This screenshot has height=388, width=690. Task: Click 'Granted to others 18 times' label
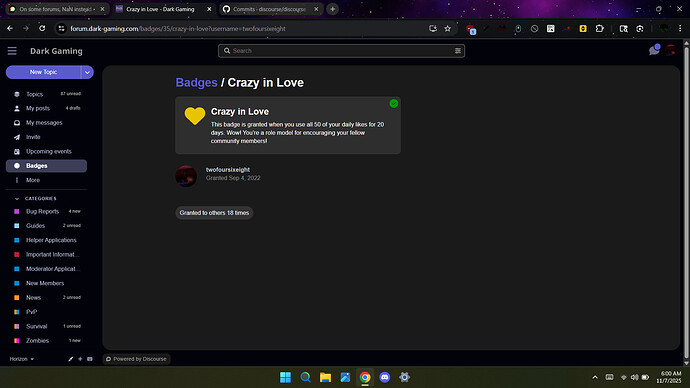[x=214, y=213]
